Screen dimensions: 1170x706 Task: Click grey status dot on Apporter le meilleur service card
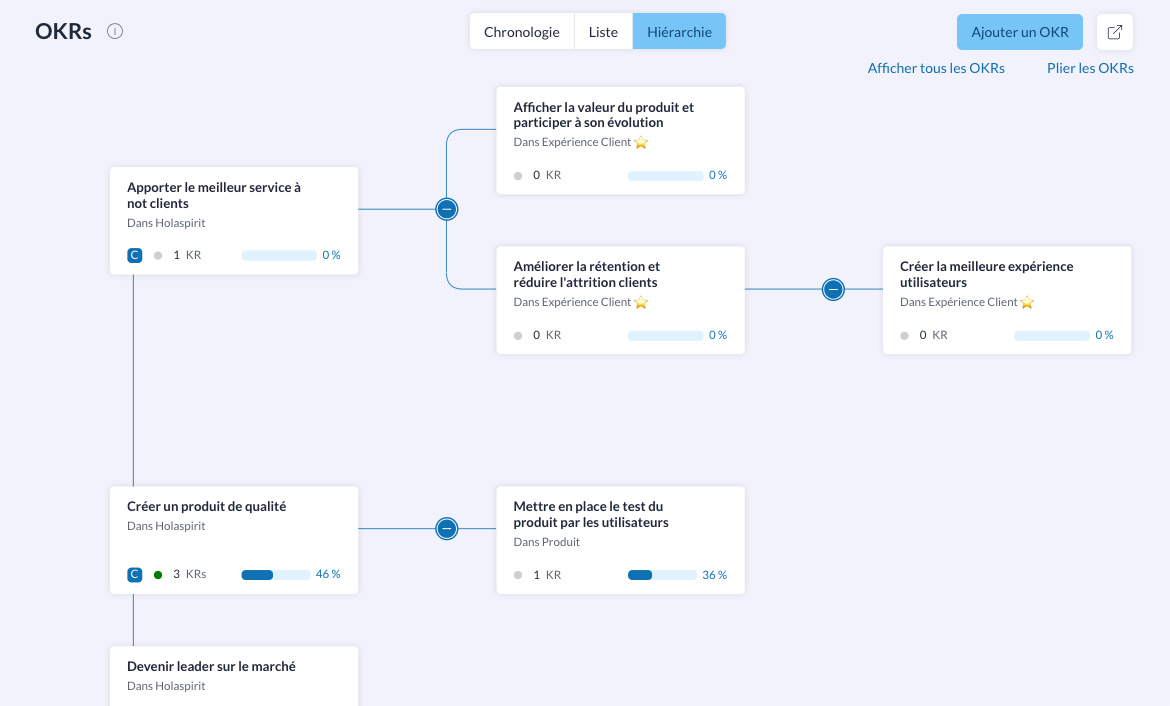click(x=158, y=255)
